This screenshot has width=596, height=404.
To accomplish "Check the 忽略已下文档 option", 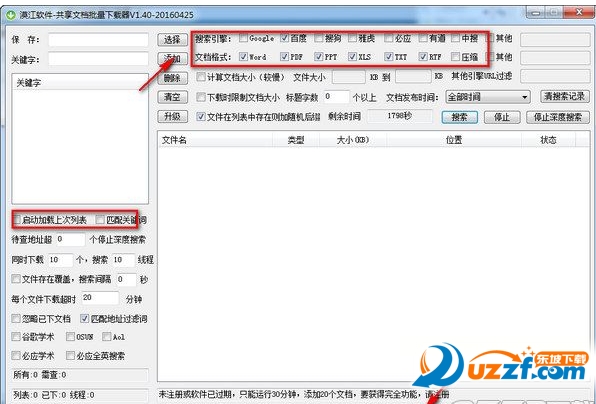I will click(16, 318).
